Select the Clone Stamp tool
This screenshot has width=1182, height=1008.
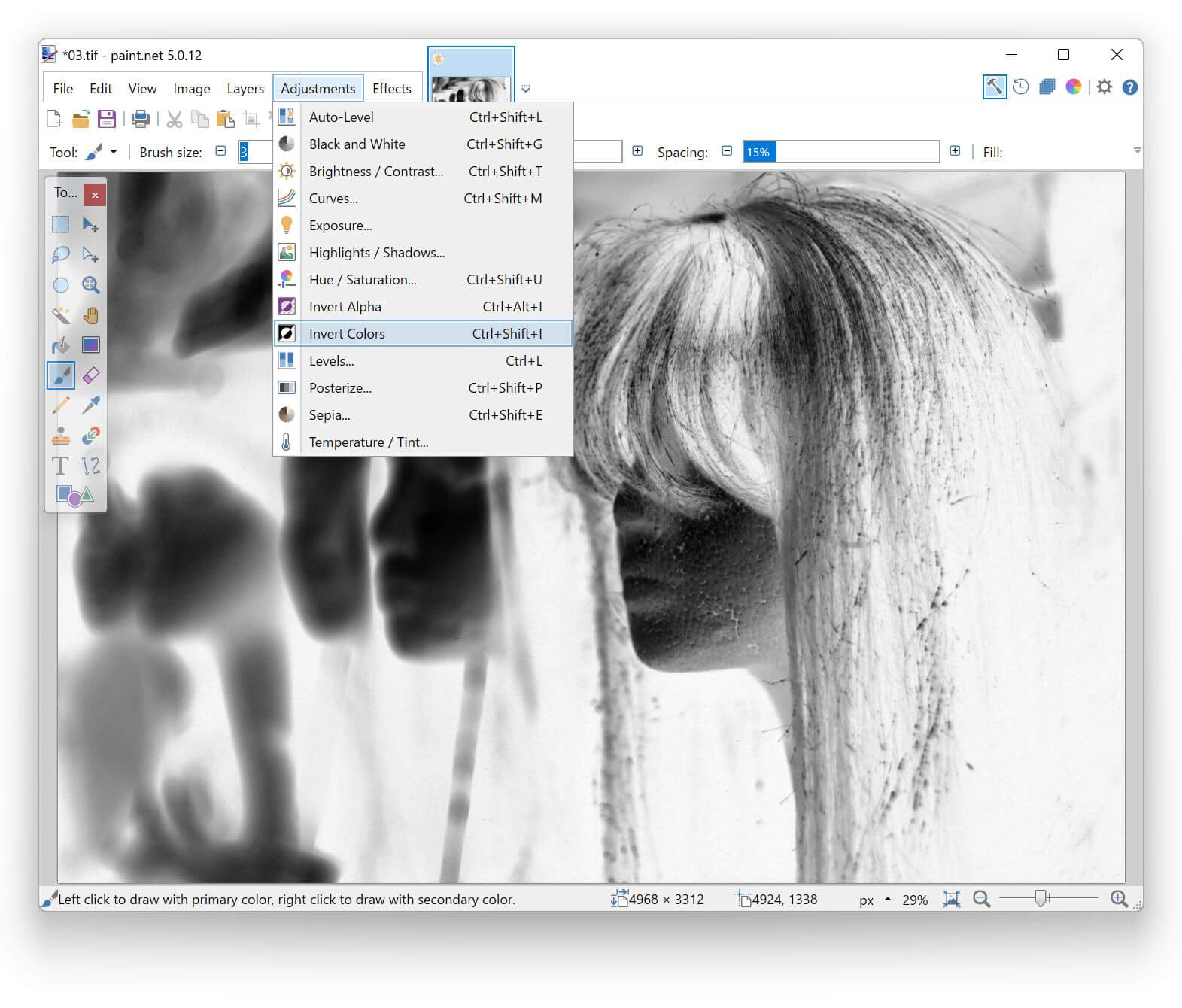point(61,436)
